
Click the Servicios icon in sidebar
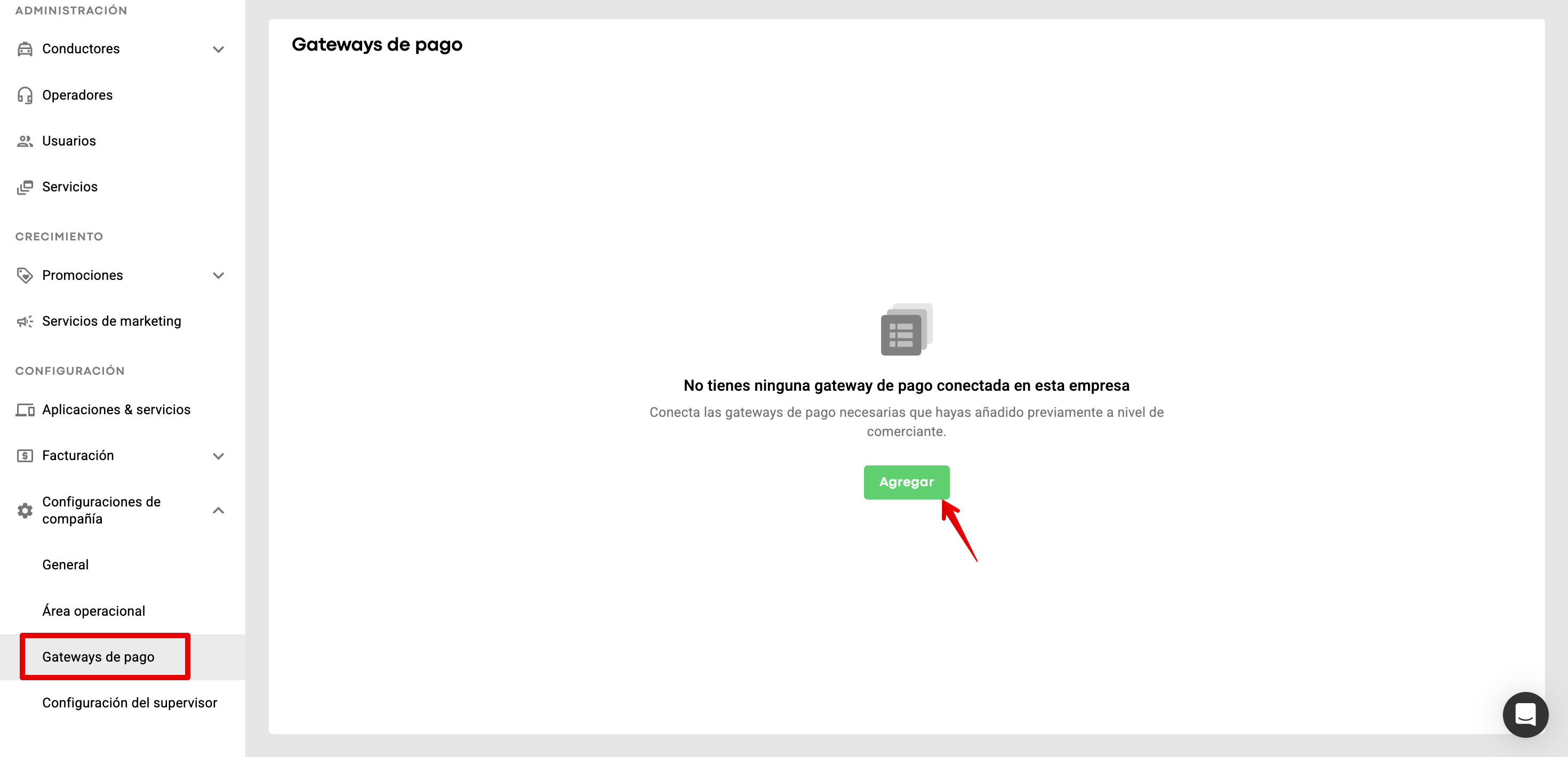[x=25, y=188]
